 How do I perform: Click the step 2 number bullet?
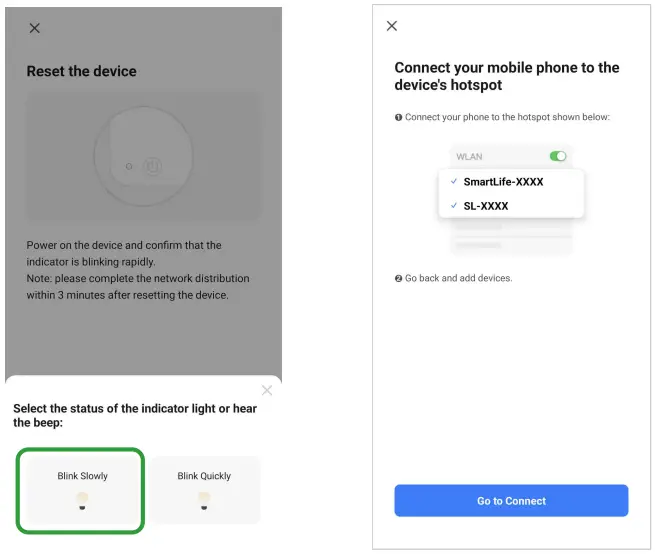point(398,278)
